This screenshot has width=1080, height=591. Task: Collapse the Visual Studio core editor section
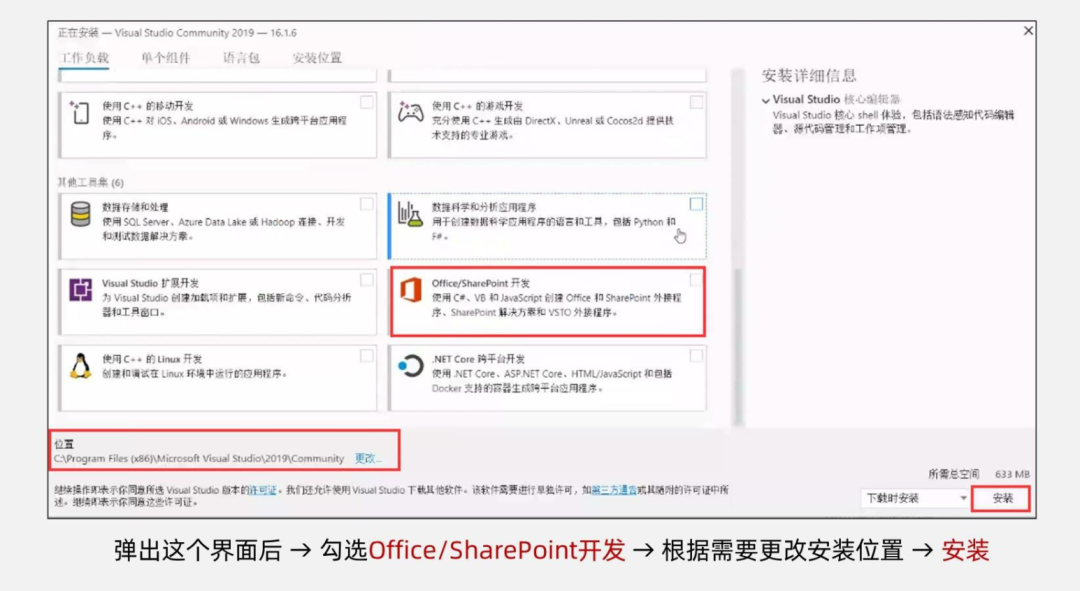click(765, 101)
